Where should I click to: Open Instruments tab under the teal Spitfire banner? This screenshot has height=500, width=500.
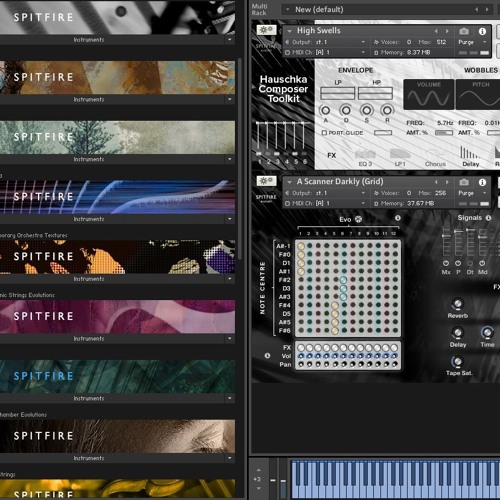coord(89,398)
